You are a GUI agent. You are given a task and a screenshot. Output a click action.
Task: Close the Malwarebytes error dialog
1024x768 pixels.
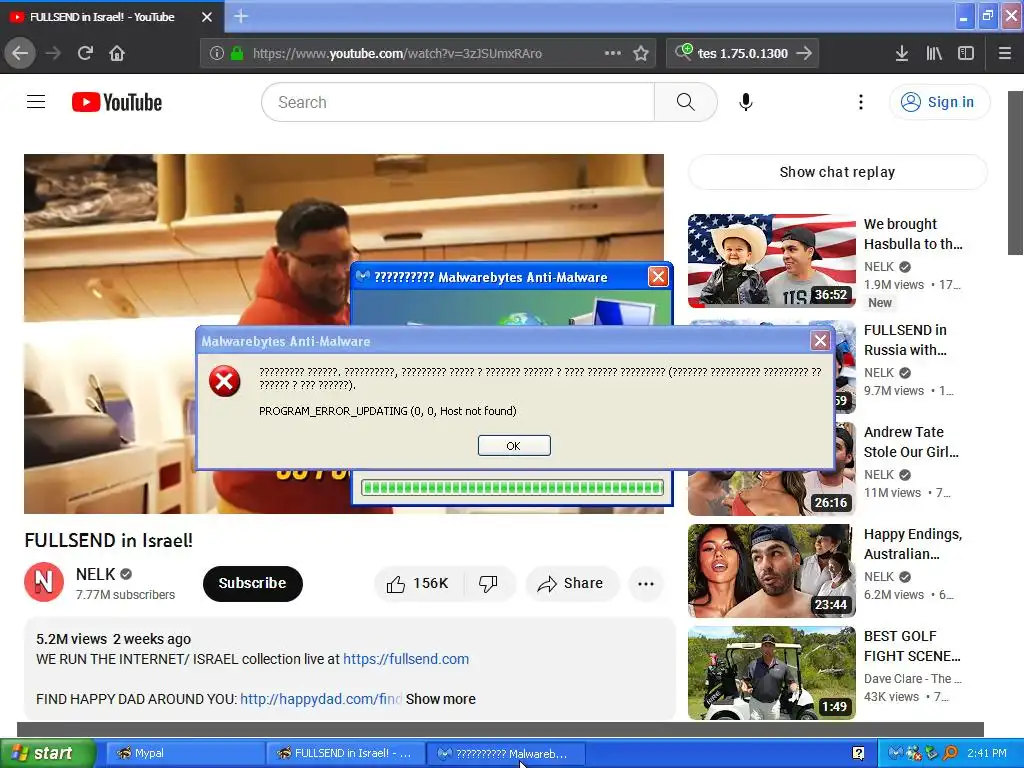coord(820,340)
